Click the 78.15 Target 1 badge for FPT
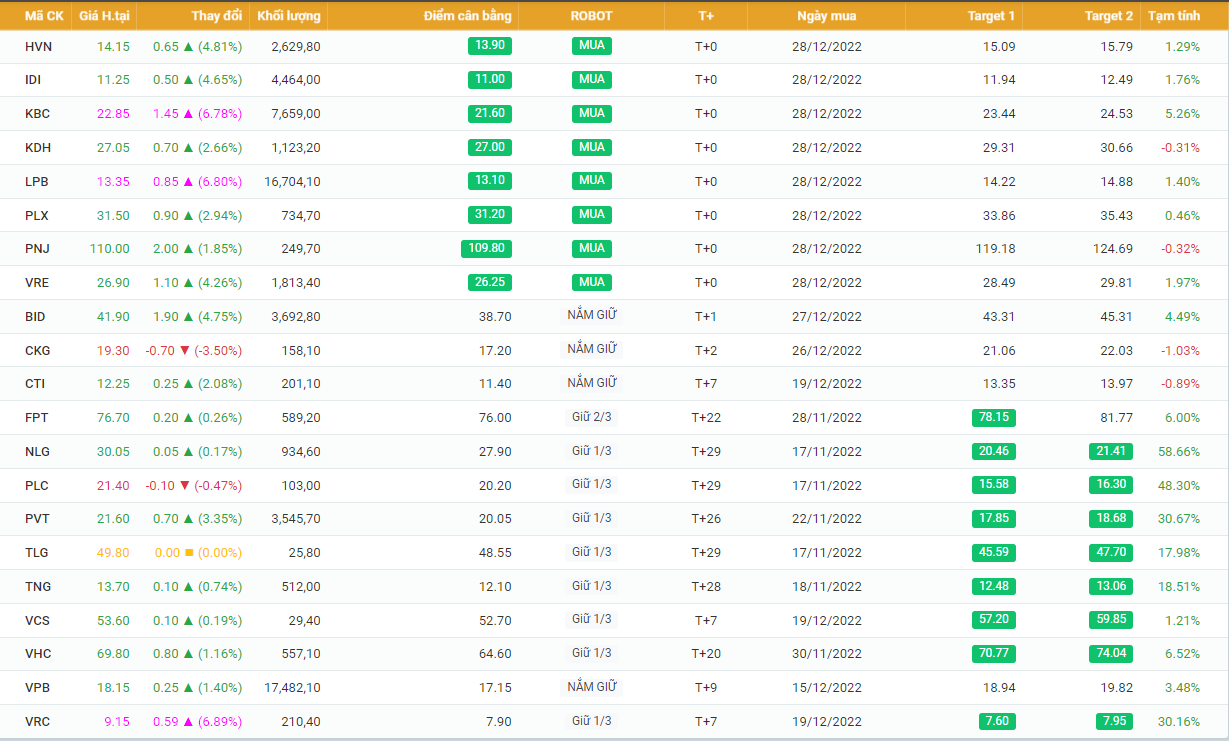 [x=993, y=417]
